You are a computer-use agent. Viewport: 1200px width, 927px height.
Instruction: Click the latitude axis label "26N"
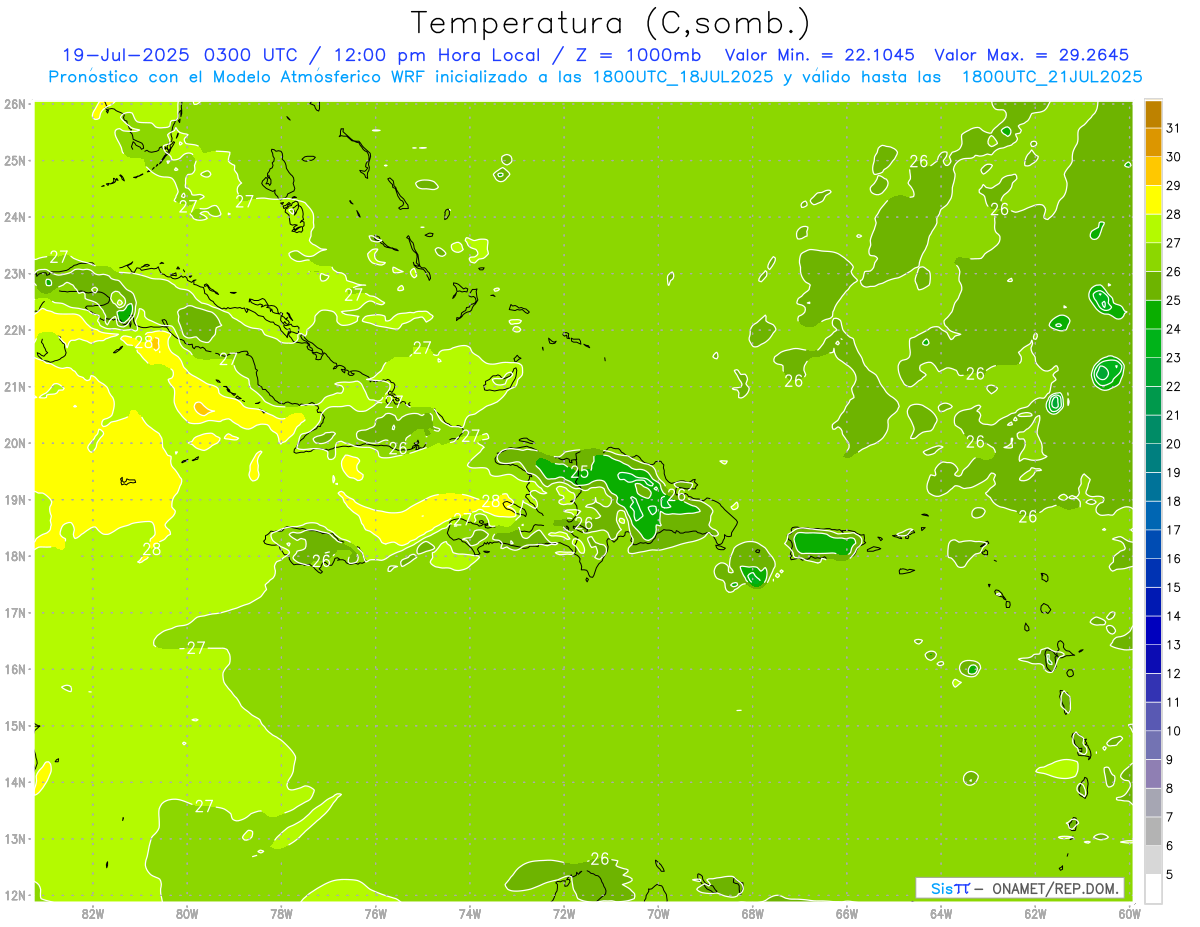click(15, 104)
